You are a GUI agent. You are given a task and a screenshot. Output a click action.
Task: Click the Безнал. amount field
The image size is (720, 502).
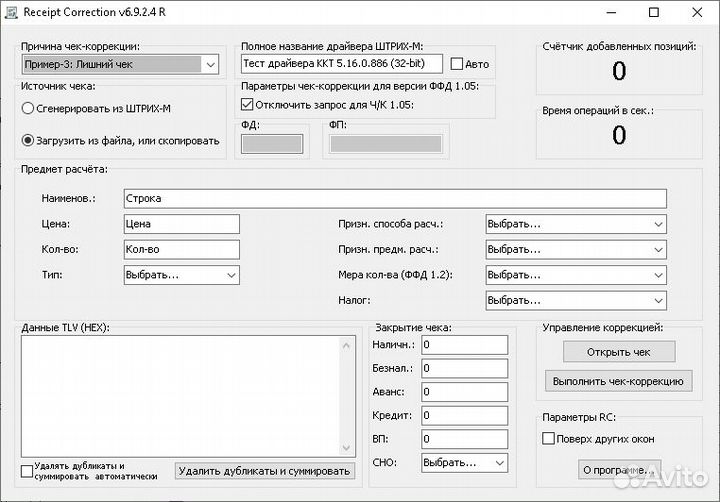[465, 368]
